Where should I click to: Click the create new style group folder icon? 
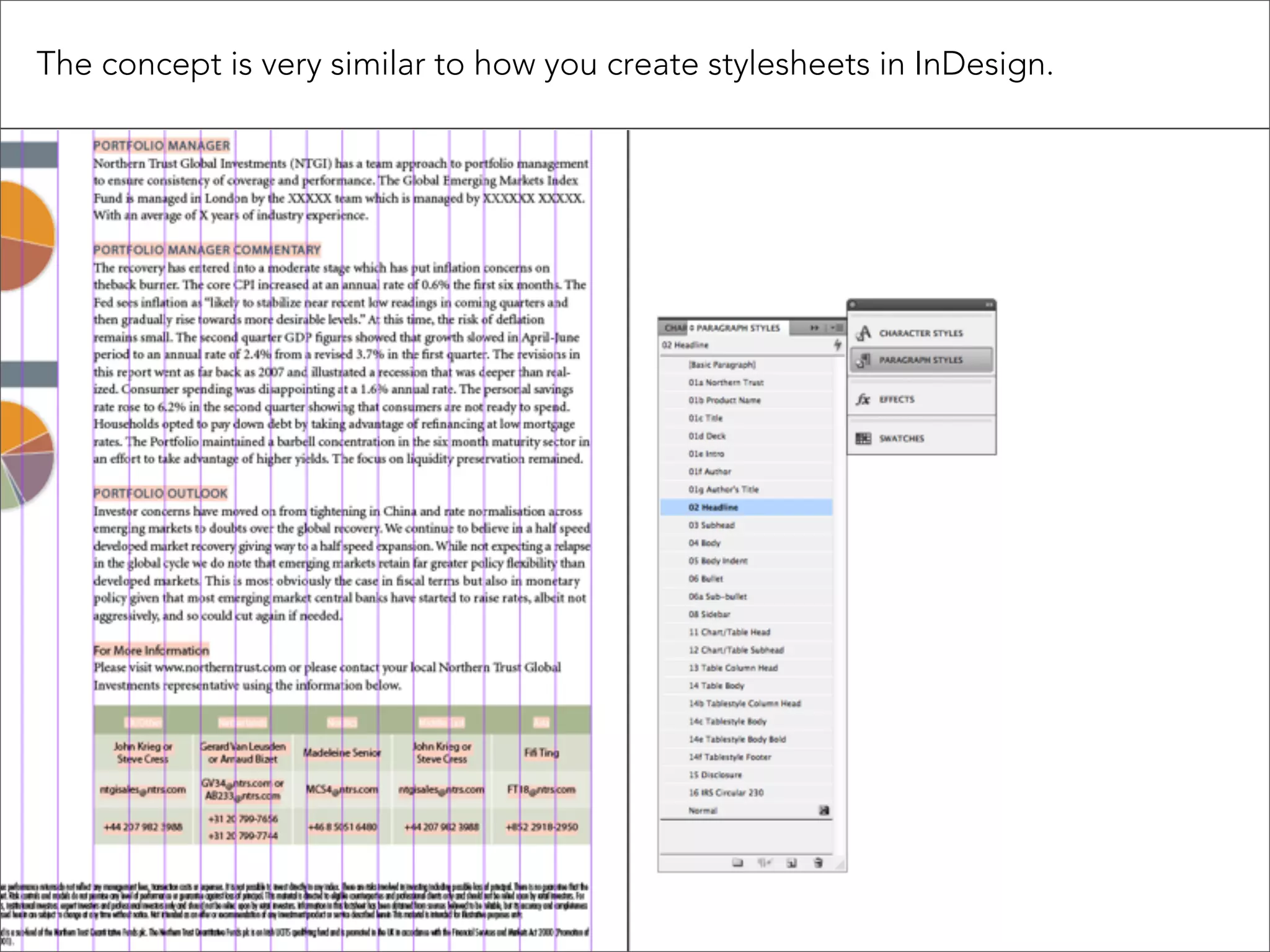pos(737,863)
